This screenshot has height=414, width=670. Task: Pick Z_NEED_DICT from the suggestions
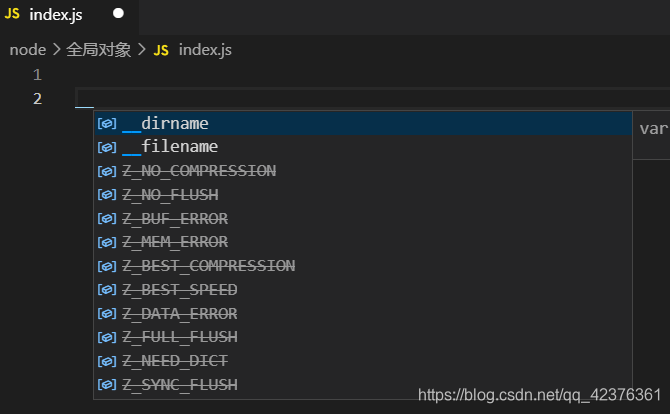click(363, 361)
